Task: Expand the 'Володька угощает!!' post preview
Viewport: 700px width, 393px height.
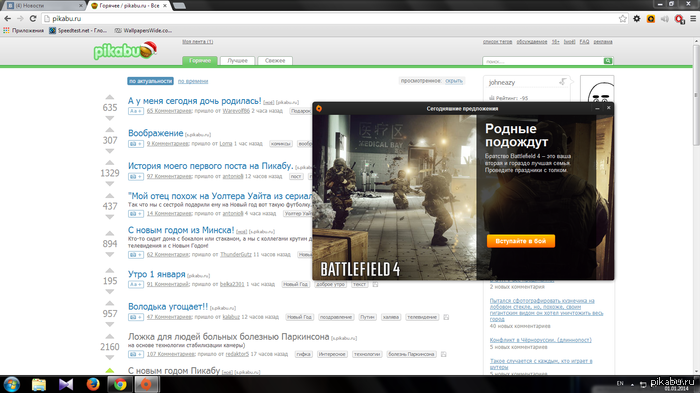Action: [136, 317]
